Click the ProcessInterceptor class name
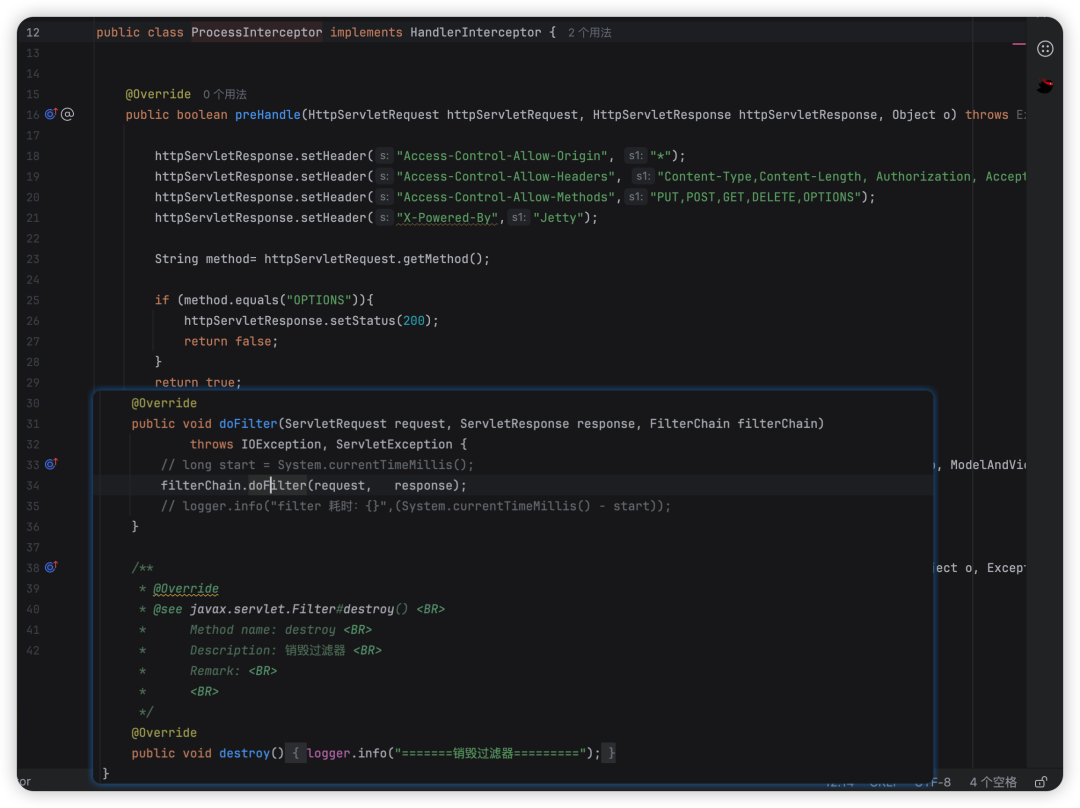This screenshot has width=1080, height=808. [256, 33]
